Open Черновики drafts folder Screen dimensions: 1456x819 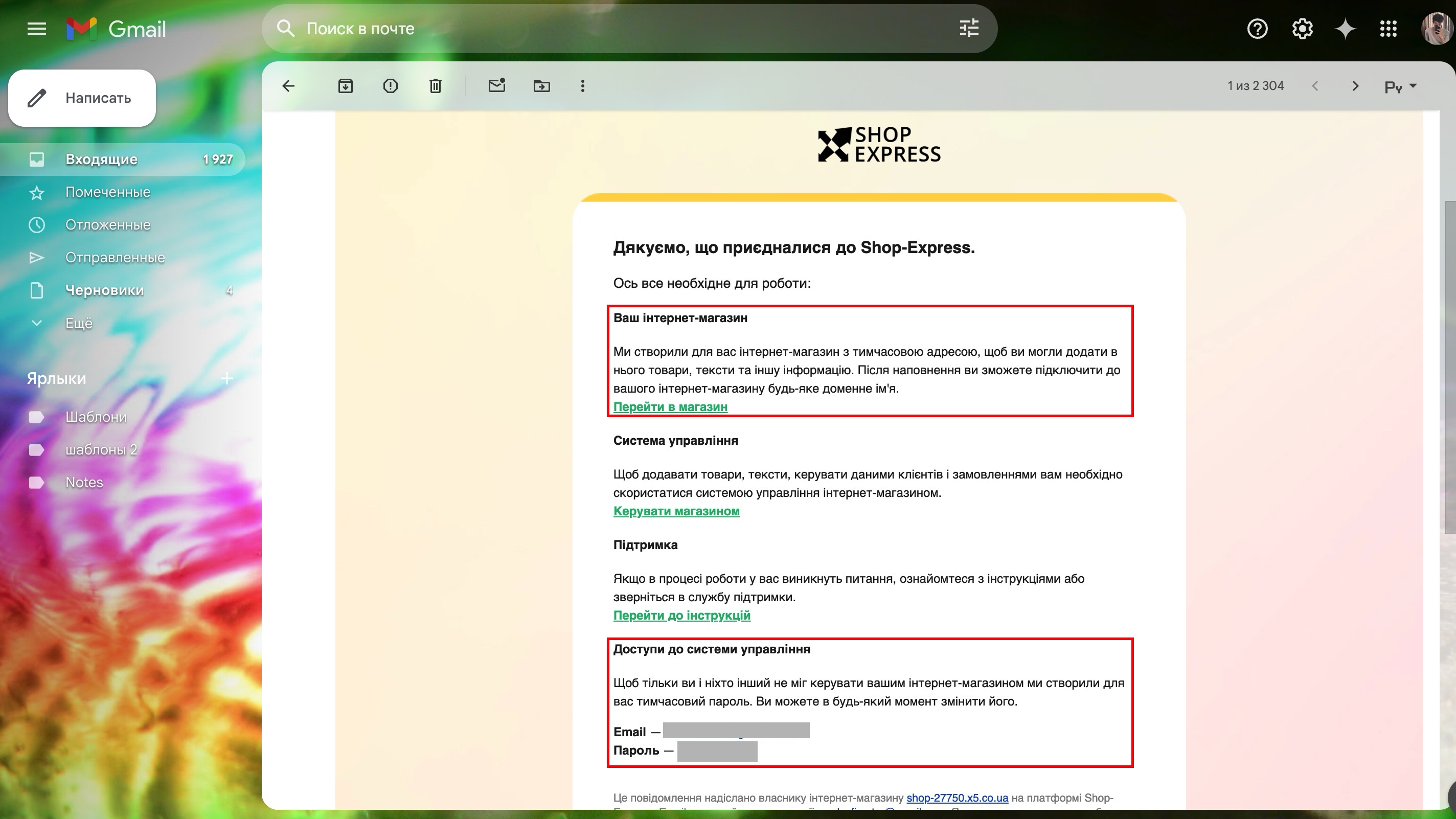click(123, 290)
